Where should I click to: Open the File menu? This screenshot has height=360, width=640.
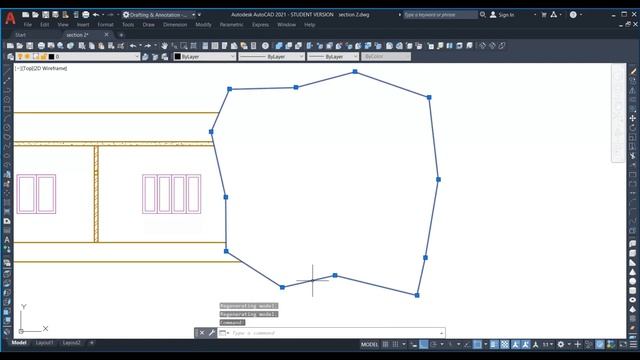tap(28, 25)
